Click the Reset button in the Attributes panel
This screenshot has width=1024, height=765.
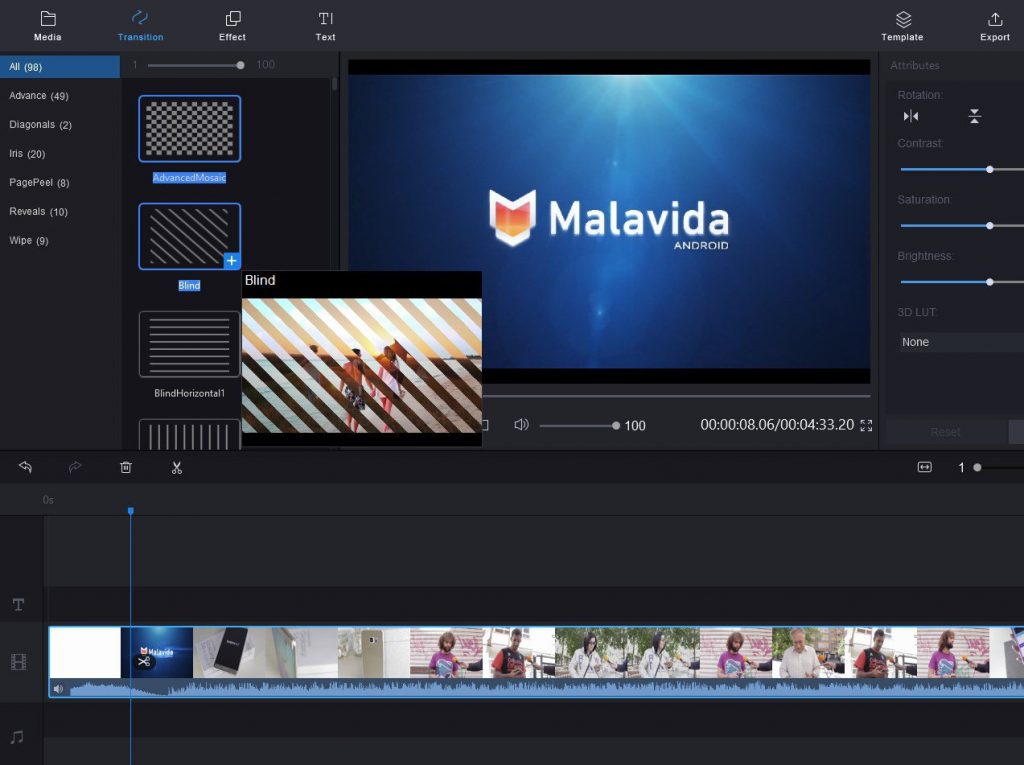[944, 431]
